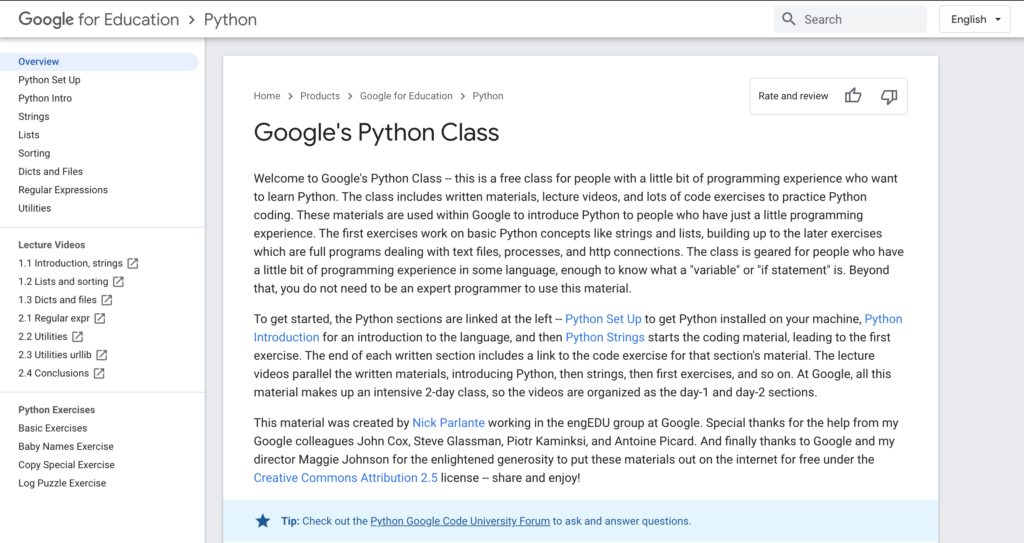Click the Python Exercises section heading
1024x543 pixels.
coord(57,410)
